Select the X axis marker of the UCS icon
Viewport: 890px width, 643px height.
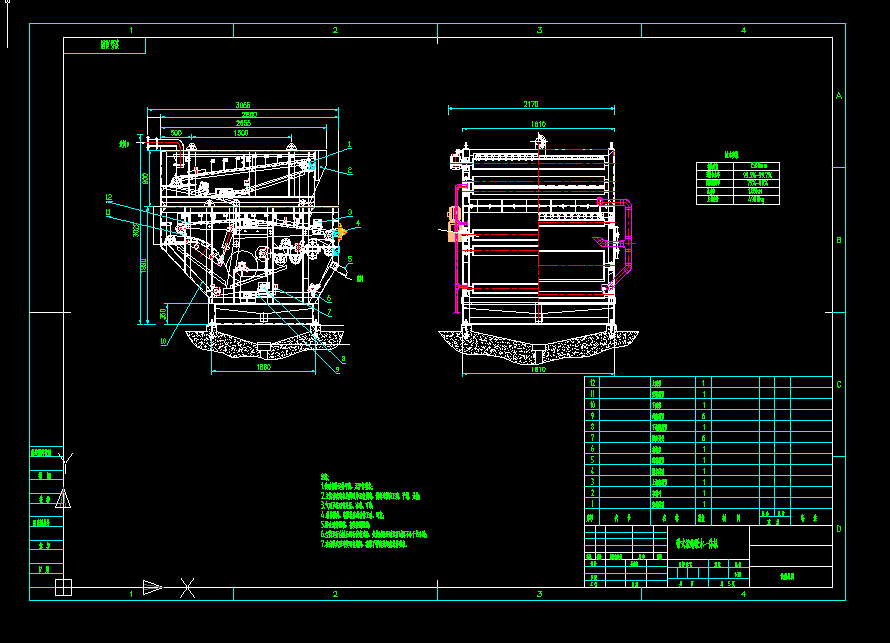pos(187,588)
